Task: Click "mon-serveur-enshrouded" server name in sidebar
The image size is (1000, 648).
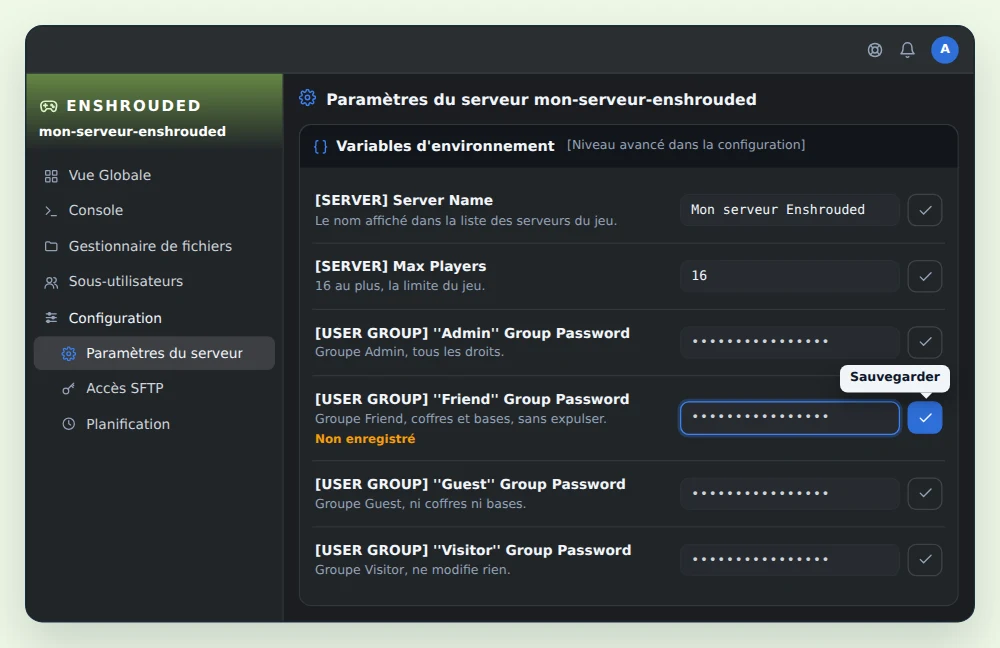Action: [x=133, y=131]
